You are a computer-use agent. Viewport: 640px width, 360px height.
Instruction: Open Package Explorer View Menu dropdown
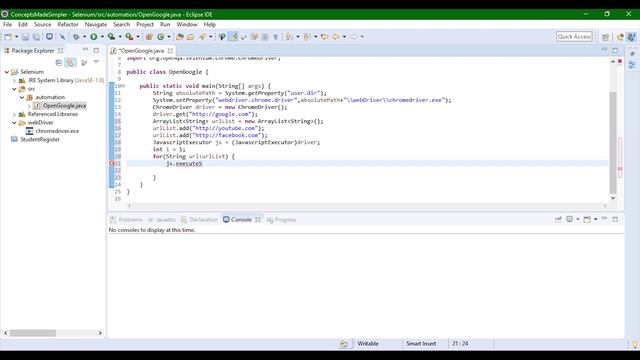pyautogui.click(x=96, y=62)
